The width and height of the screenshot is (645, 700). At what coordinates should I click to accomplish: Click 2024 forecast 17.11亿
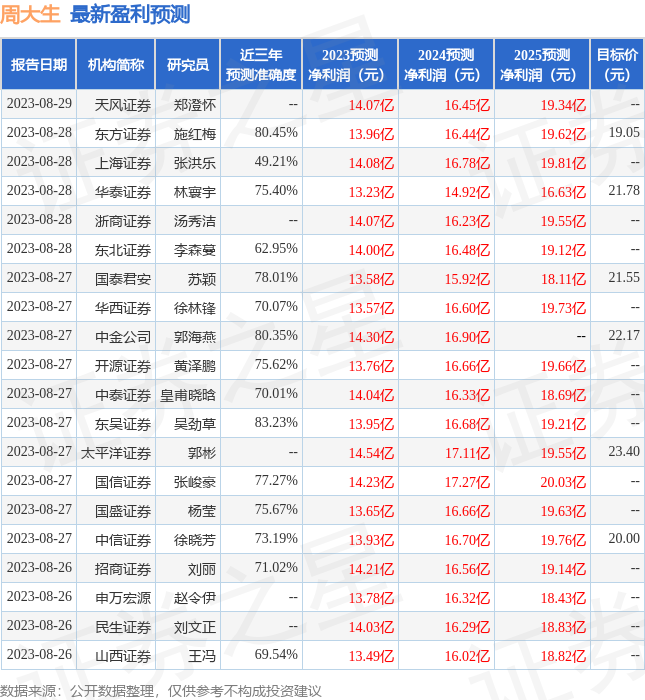pos(467,454)
